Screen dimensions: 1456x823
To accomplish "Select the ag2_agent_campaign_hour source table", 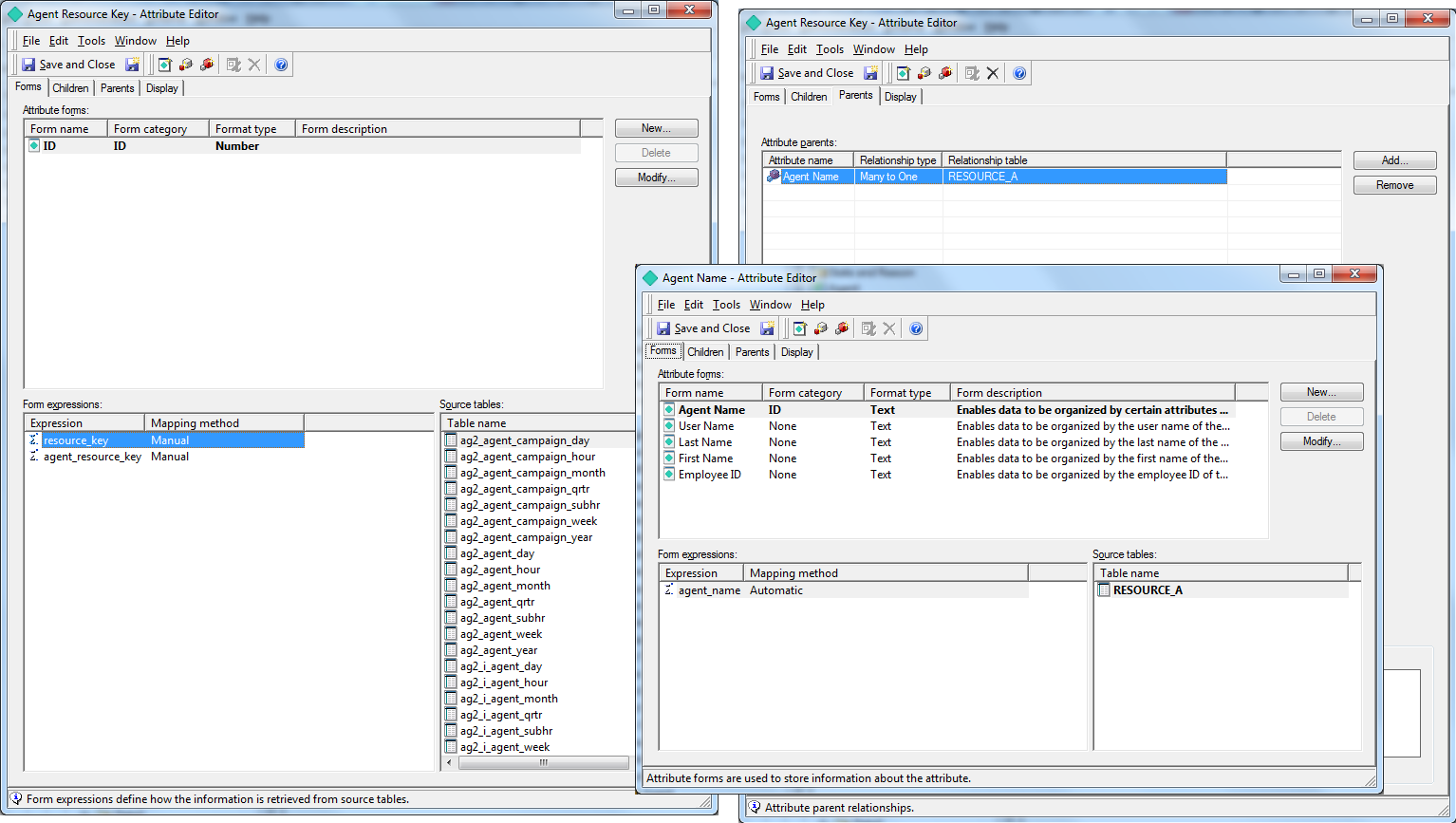I will pyautogui.click(x=527, y=457).
